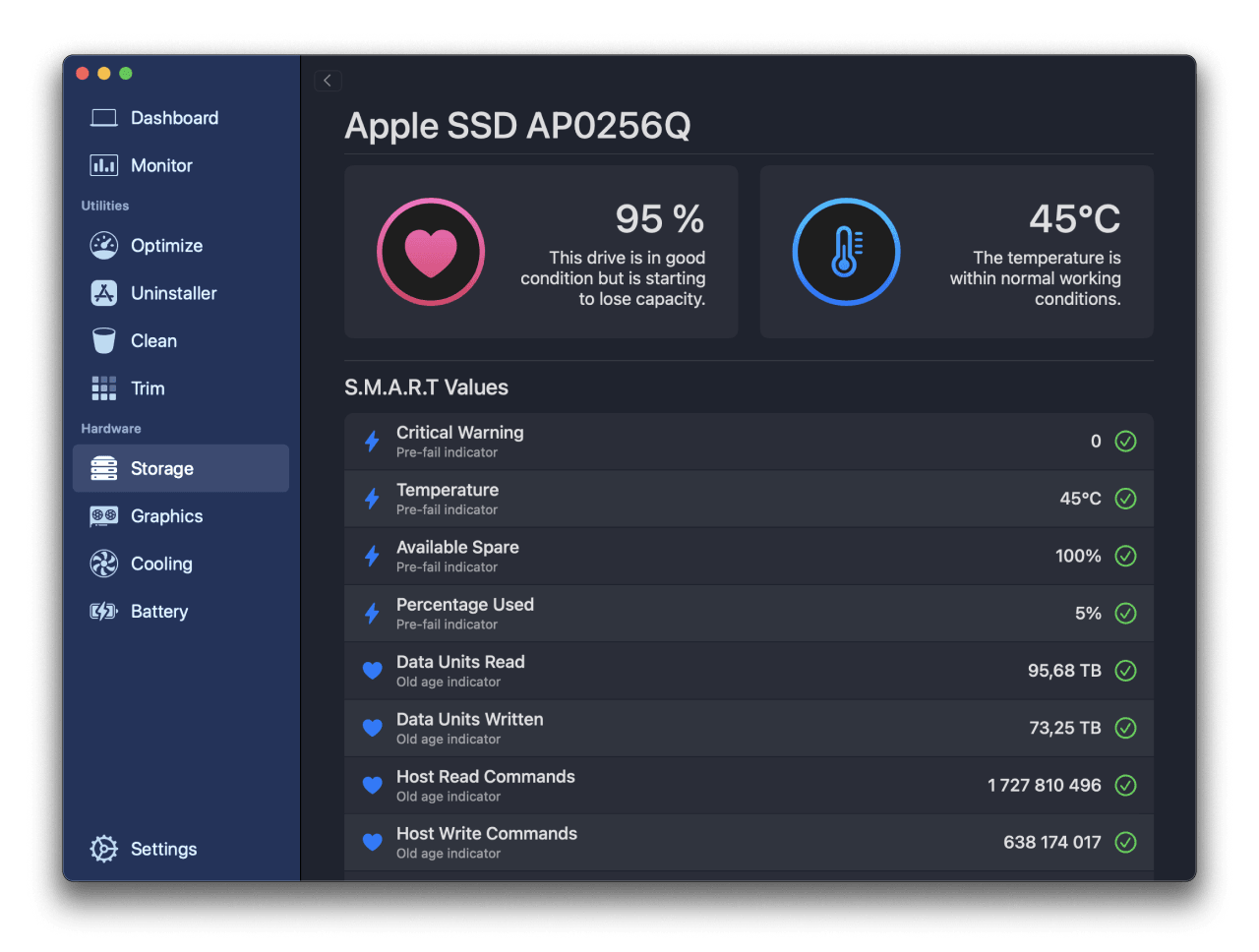Image resolution: width=1259 pixels, height=952 pixels.
Task: Click the Storage drive icon
Action: click(103, 468)
